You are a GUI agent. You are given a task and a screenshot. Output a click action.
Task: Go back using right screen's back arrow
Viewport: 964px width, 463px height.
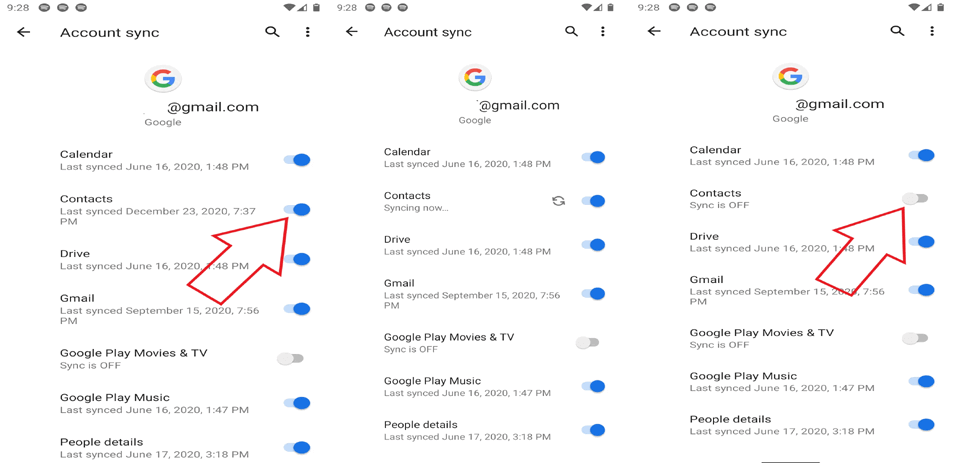(x=654, y=31)
